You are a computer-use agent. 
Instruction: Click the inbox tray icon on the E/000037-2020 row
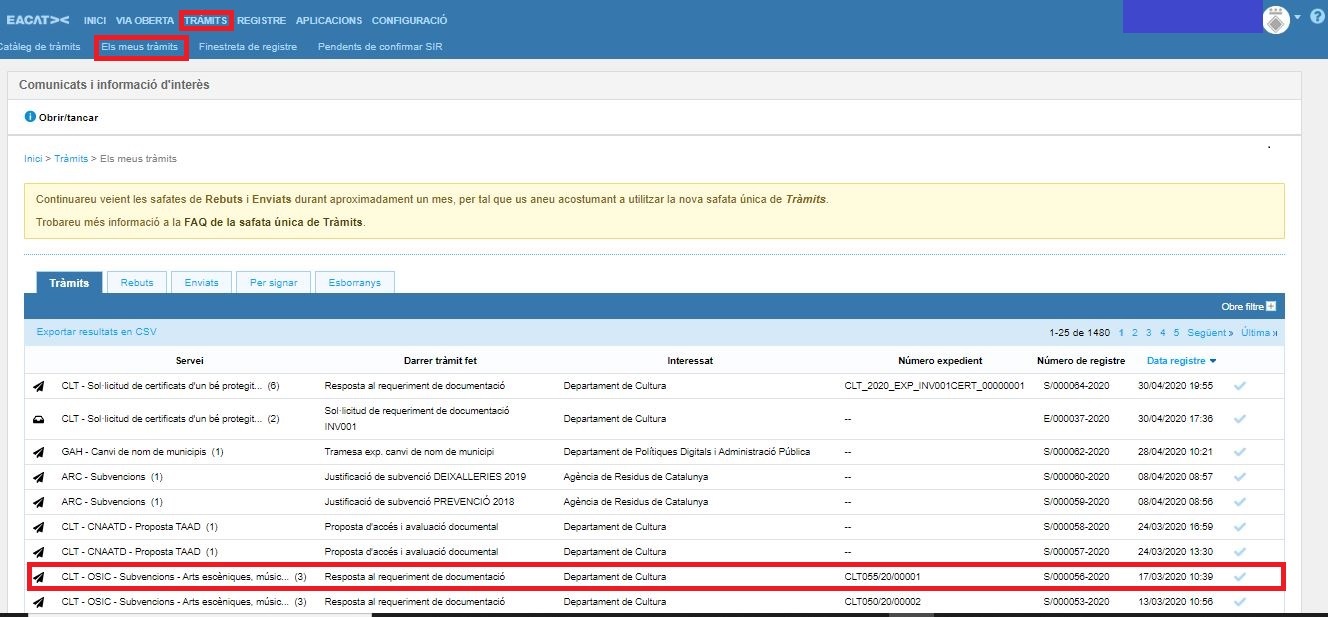pos(39,419)
